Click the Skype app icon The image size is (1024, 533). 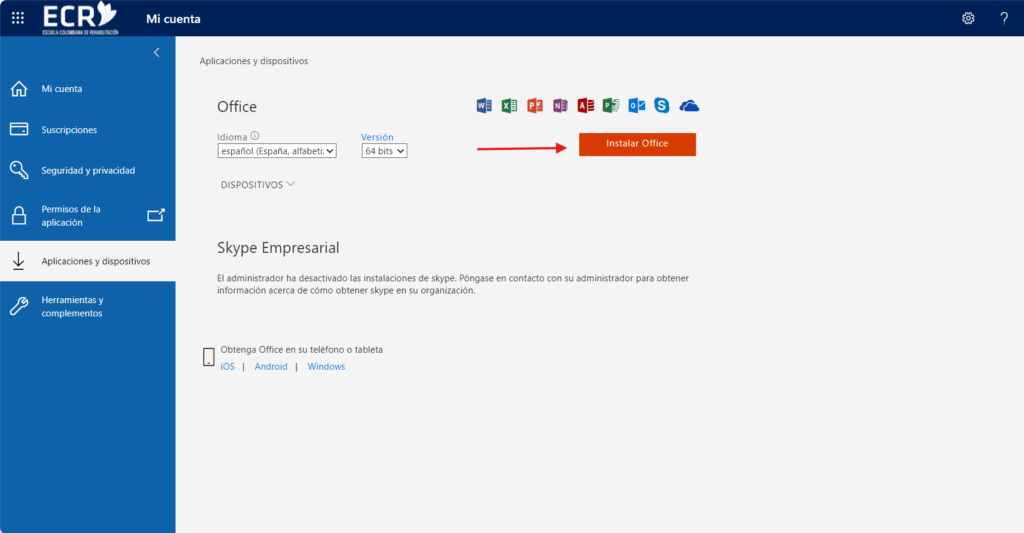click(x=662, y=106)
